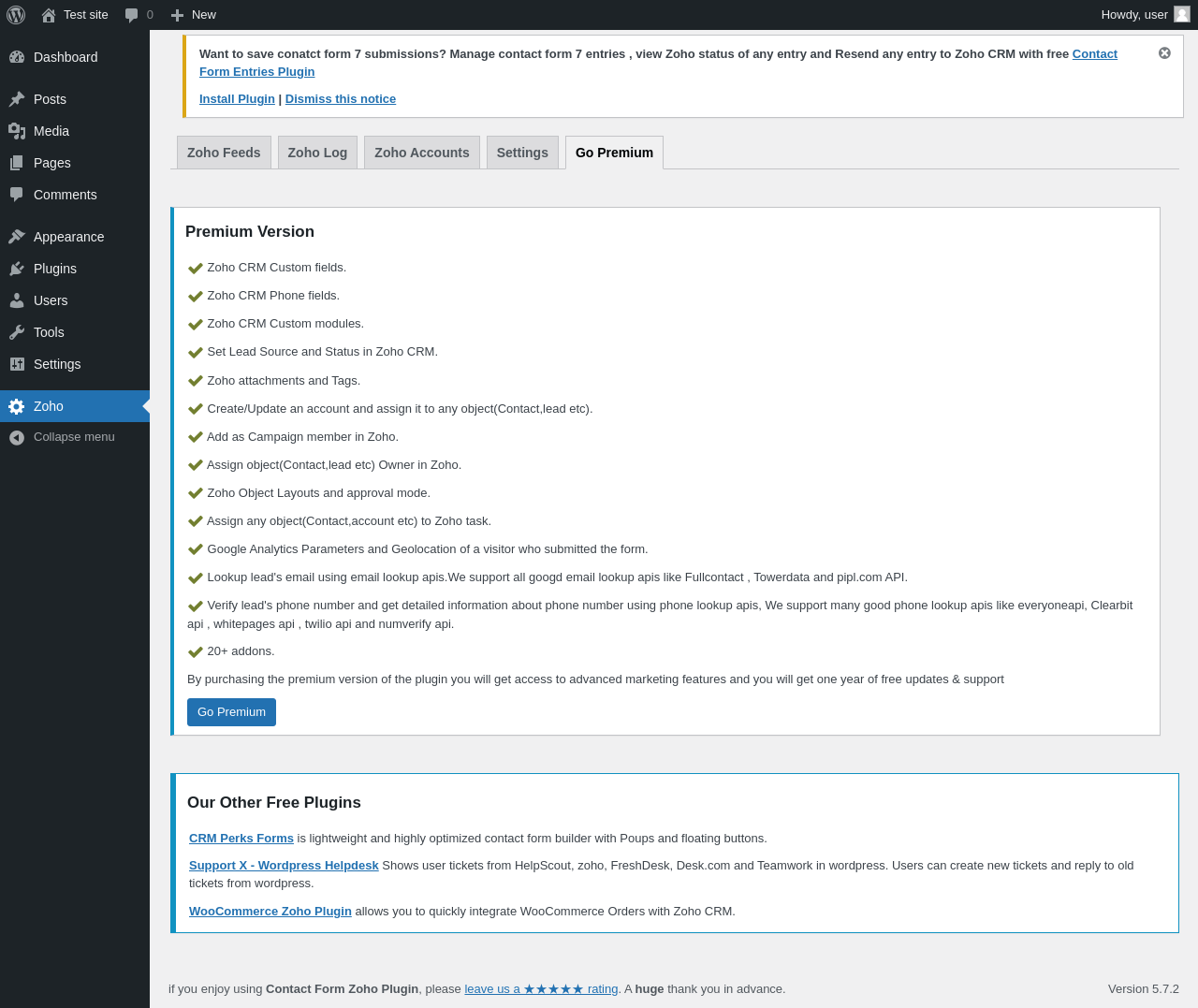This screenshot has height=1008, width=1198.
Task: Click the Zoho gear icon
Action: [17, 406]
